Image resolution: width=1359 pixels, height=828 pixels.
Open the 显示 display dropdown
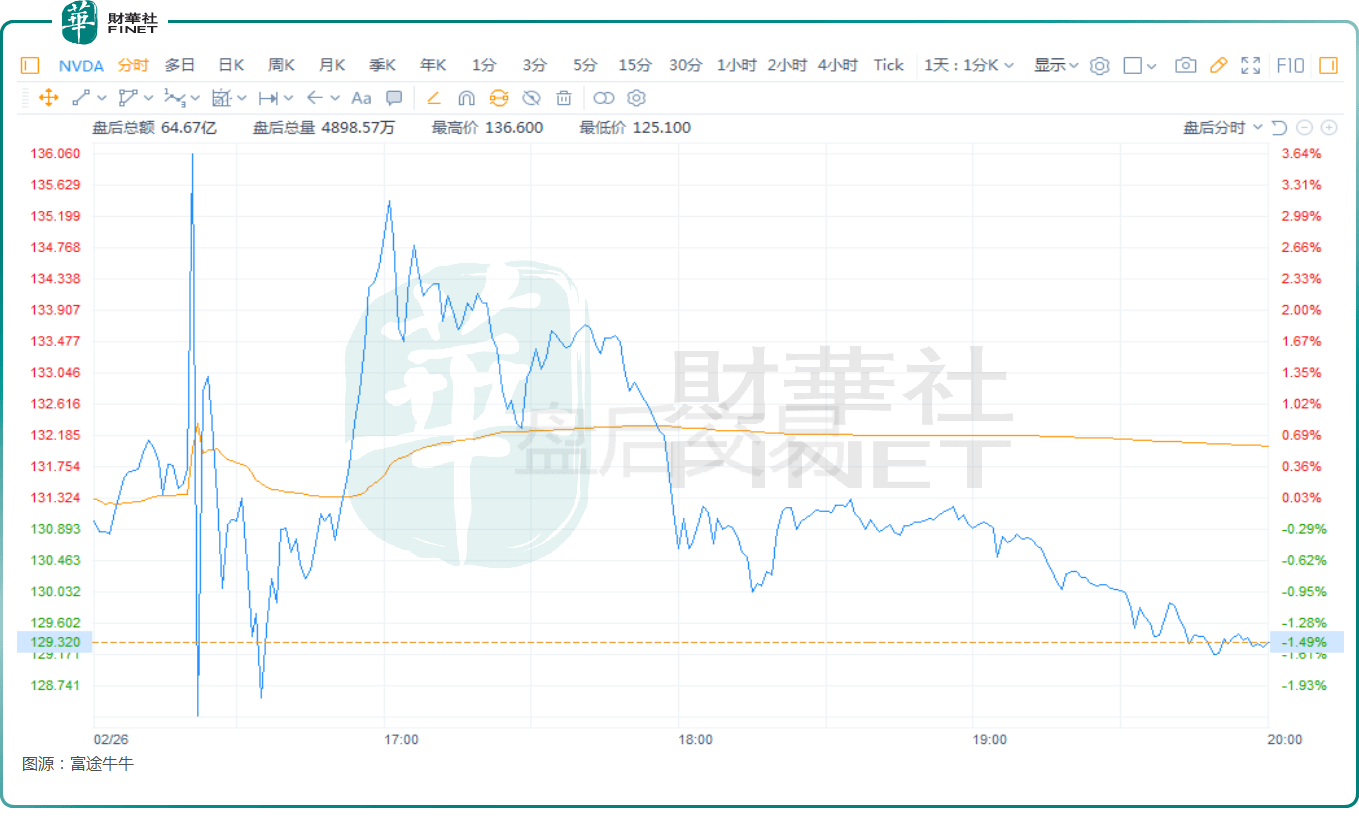[1056, 65]
